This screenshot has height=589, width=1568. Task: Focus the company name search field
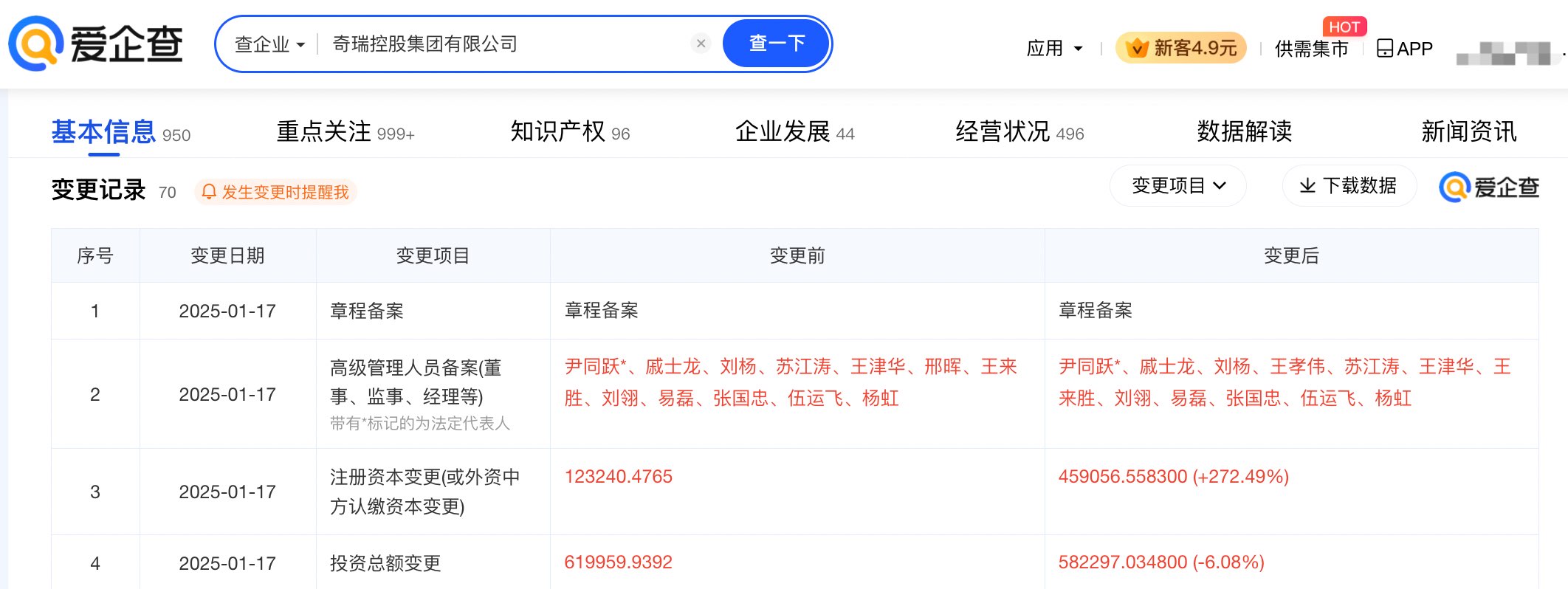pyautogui.click(x=506, y=44)
